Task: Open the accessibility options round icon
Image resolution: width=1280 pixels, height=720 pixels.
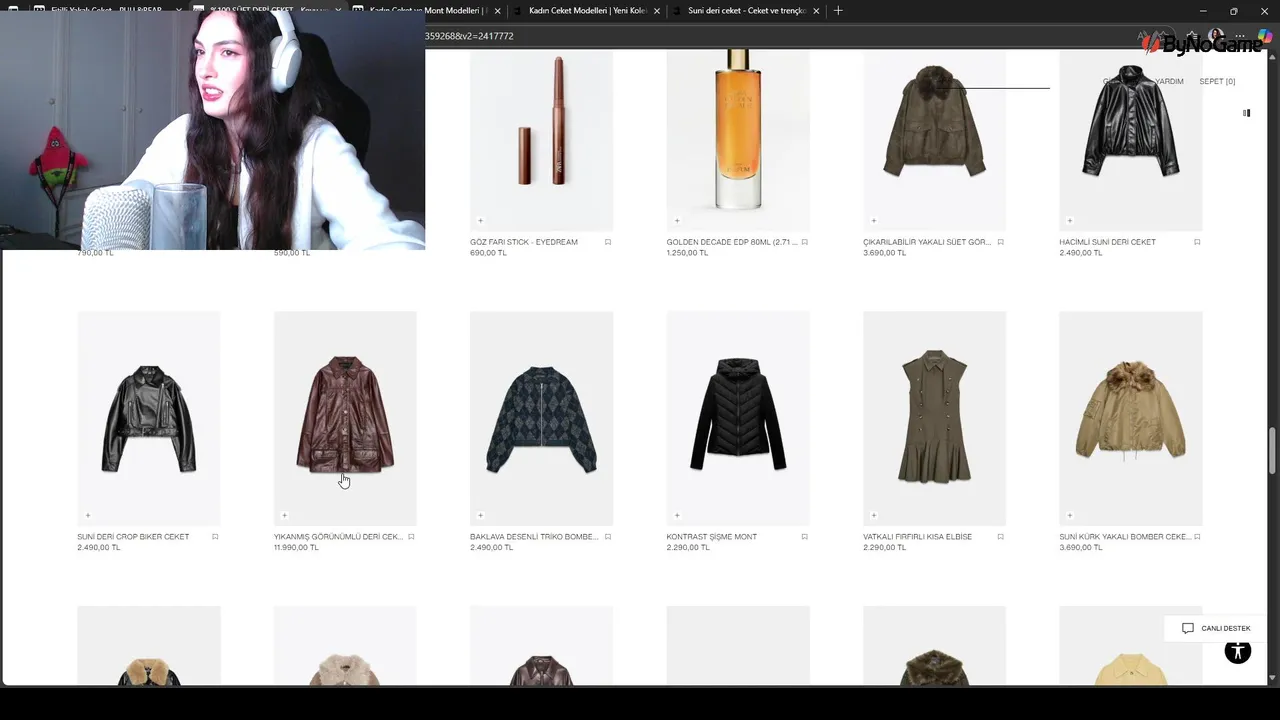Action: click(1238, 651)
